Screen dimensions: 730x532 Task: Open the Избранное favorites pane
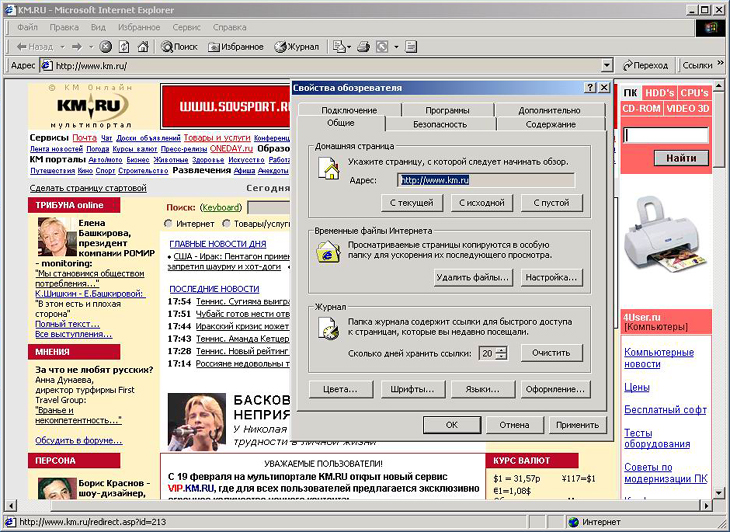click(237, 46)
